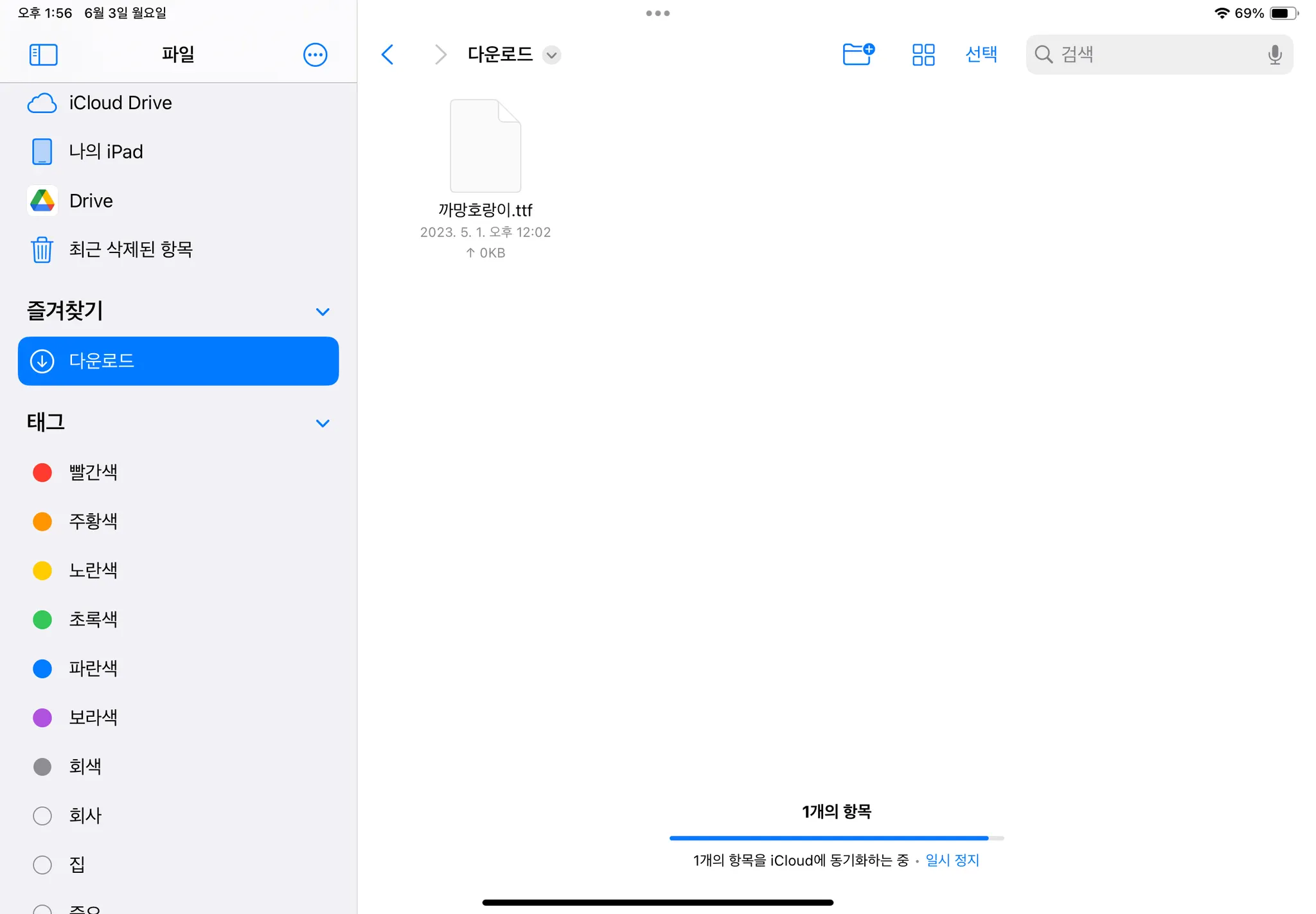The width and height of the screenshot is (1316, 914).
Task: Open iCloud Drive in sidebar
Action: (120, 103)
